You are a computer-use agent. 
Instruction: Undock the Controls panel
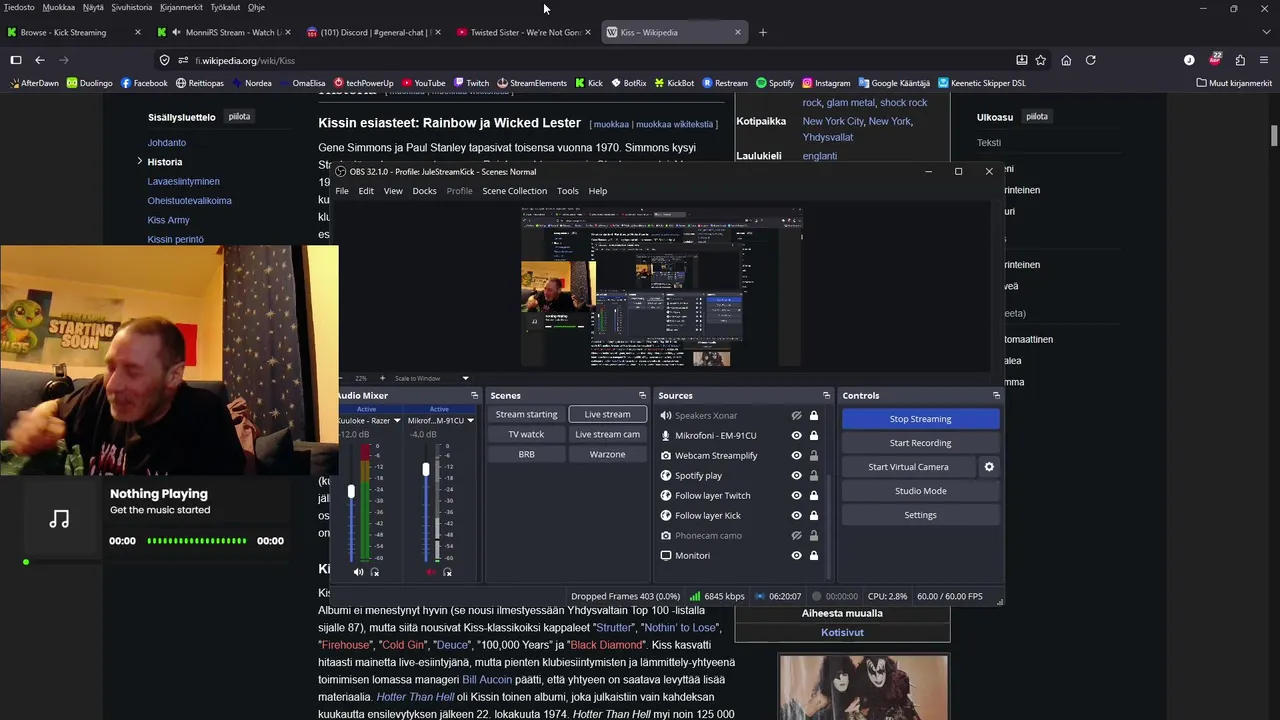click(x=996, y=396)
